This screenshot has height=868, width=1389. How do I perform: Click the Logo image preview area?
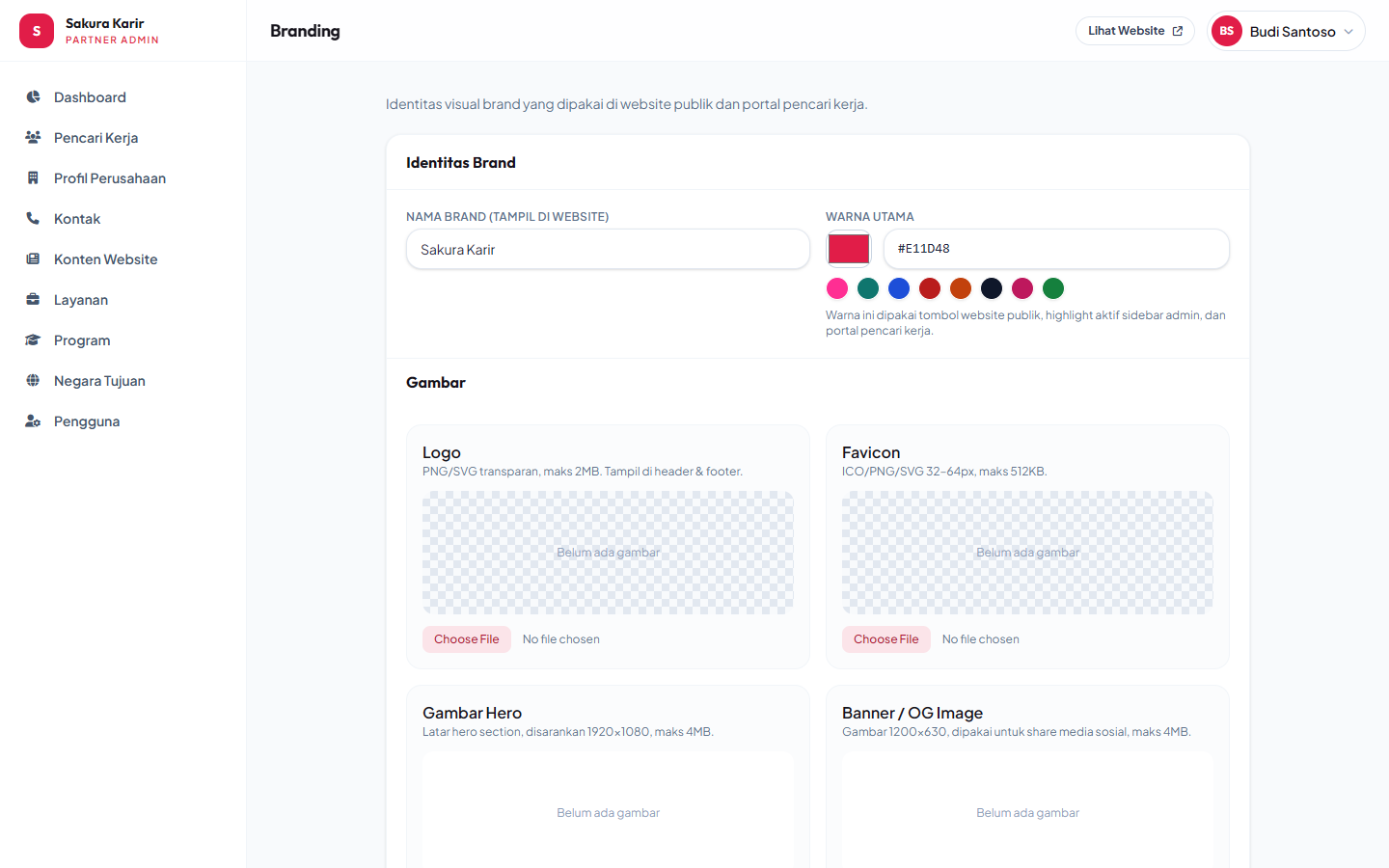(608, 553)
